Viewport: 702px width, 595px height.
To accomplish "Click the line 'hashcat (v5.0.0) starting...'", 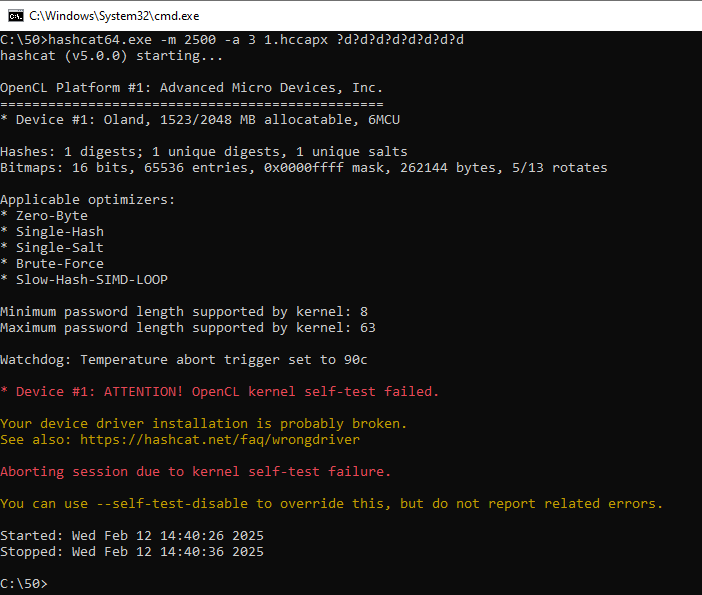I will point(111,56).
